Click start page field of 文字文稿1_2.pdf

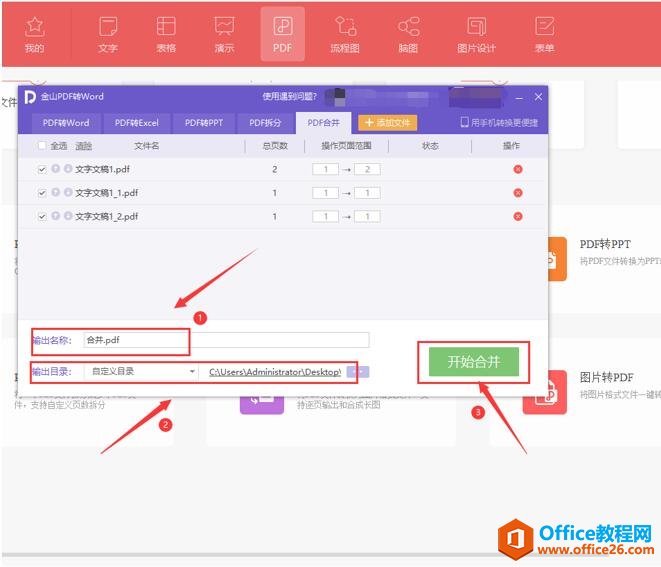pos(325,217)
